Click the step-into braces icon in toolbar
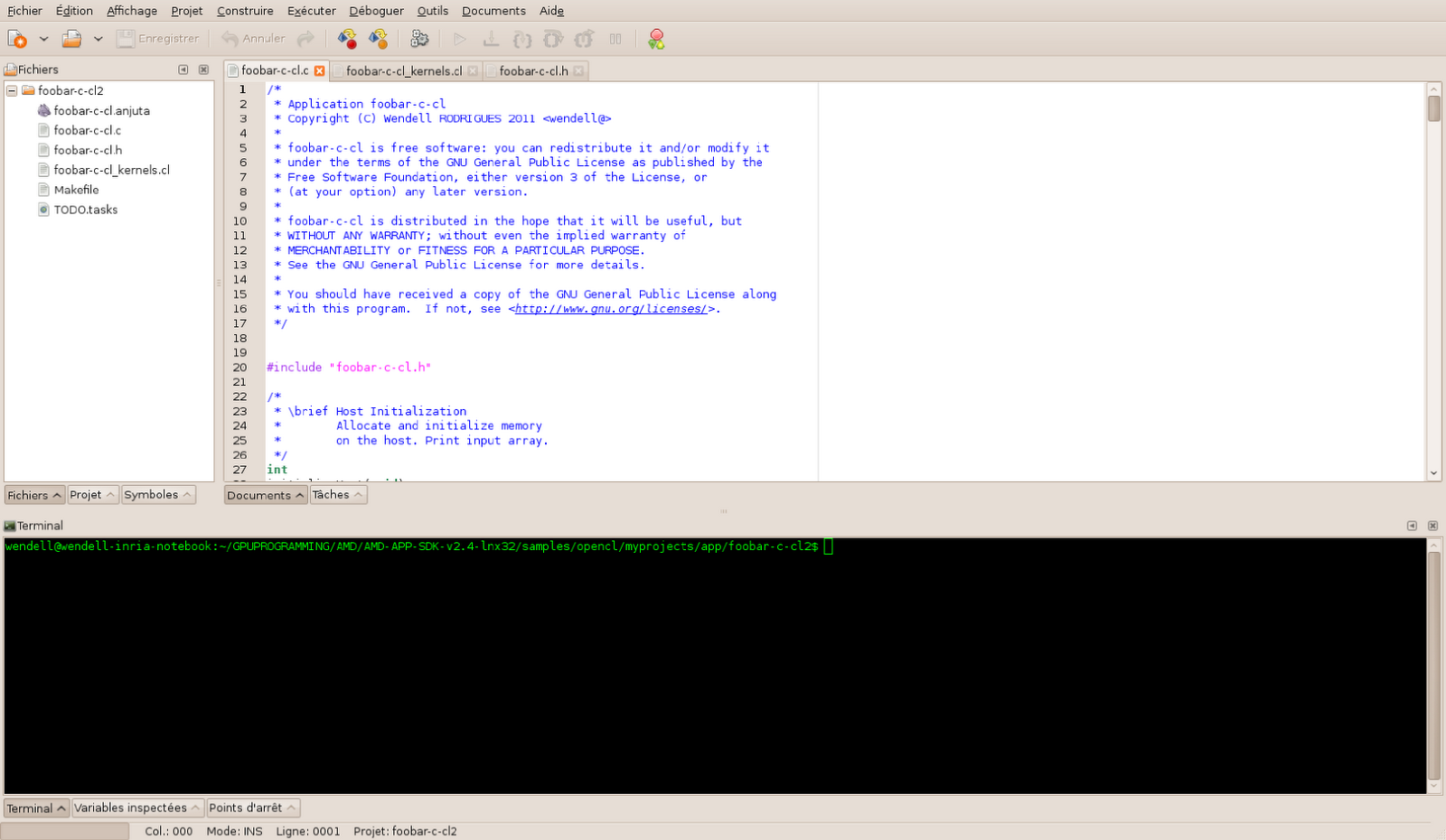 (522, 39)
